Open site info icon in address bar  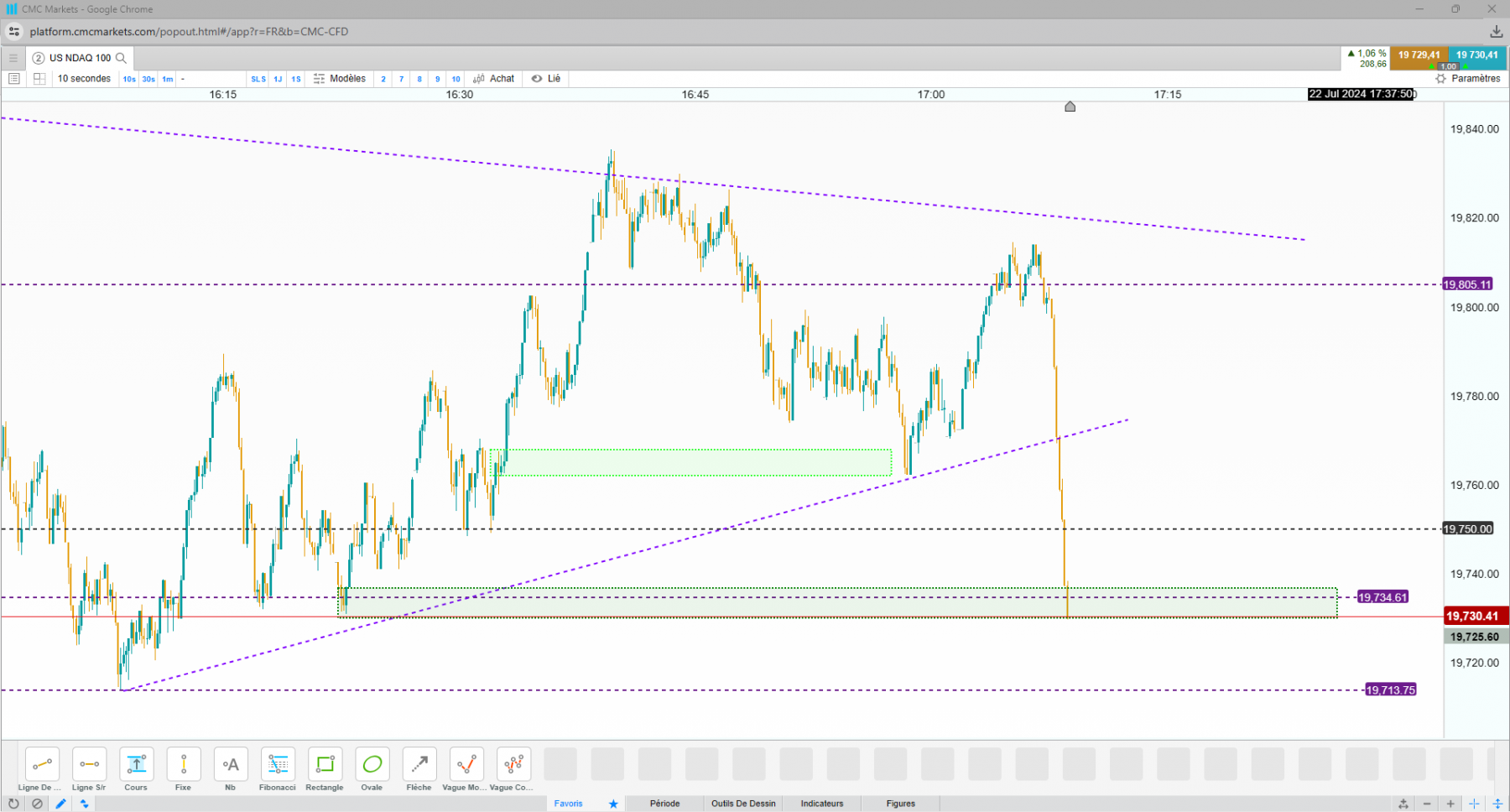click(x=14, y=32)
